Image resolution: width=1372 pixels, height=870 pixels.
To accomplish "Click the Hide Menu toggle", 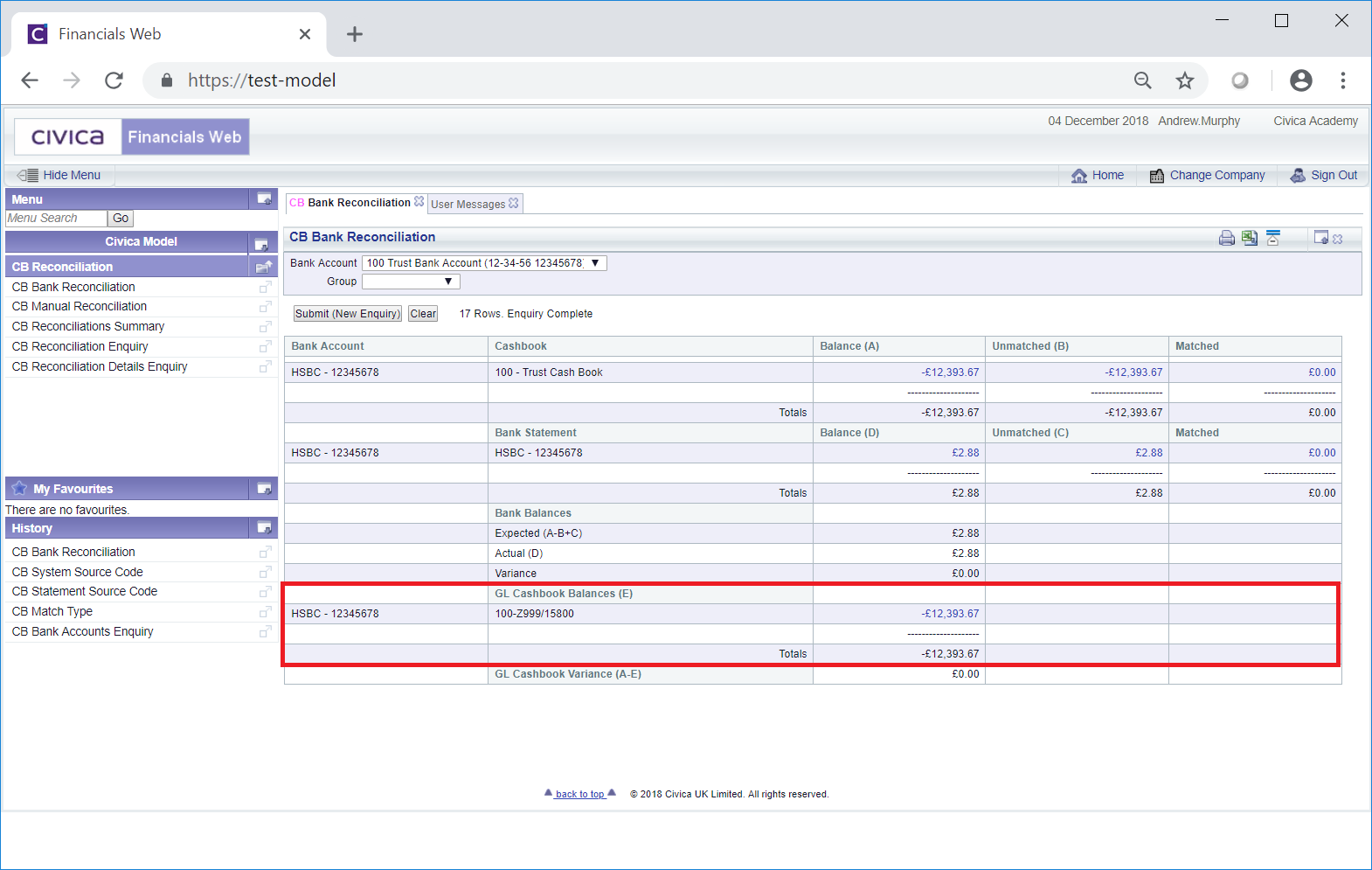I will pyautogui.click(x=59, y=175).
